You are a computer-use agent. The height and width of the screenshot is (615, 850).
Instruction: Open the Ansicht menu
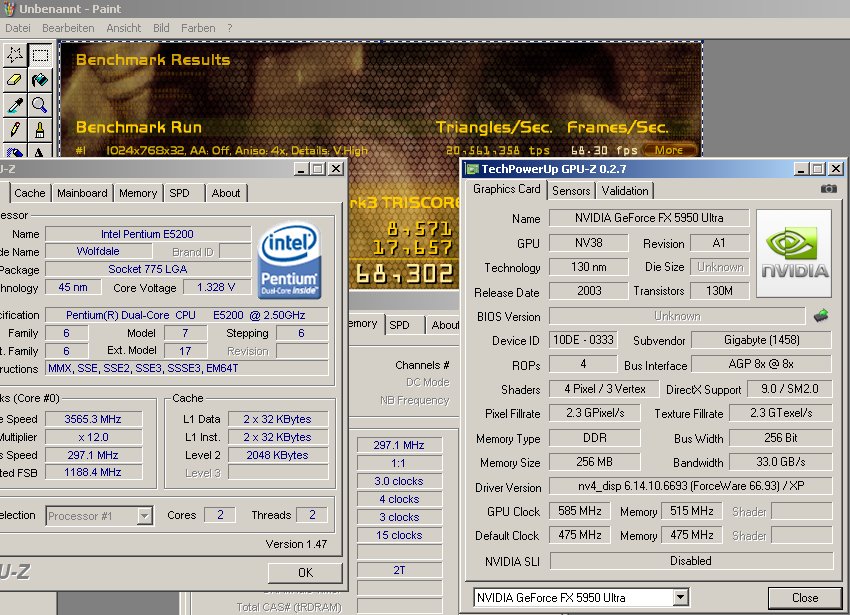pos(124,28)
